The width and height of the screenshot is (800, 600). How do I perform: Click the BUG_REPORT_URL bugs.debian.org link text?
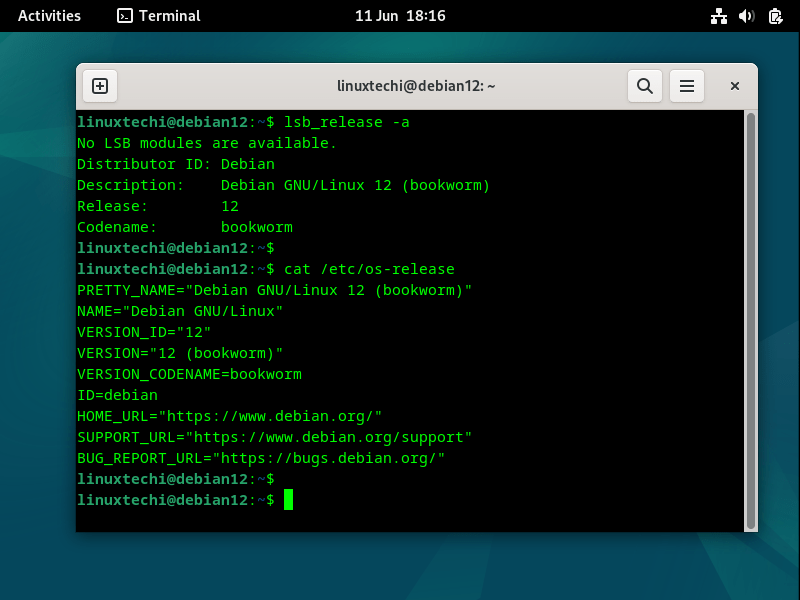pyautogui.click(x=329, y=458)
